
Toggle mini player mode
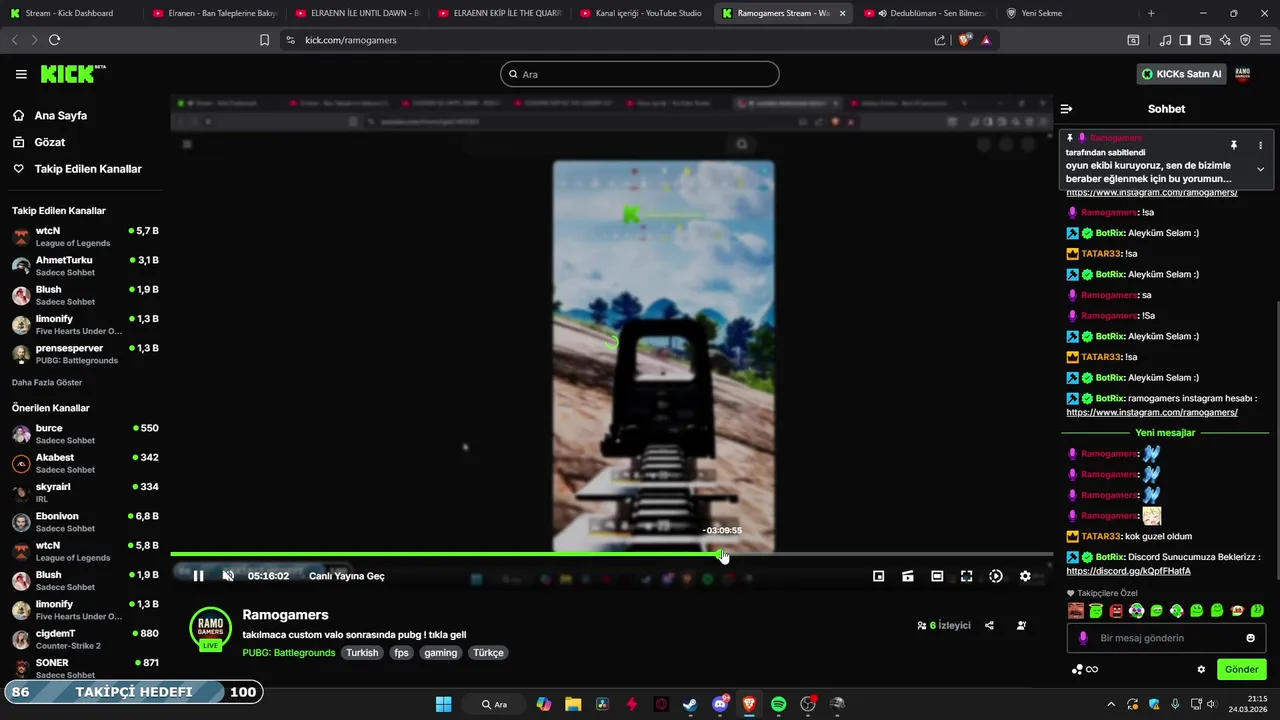tap(878, 576)
